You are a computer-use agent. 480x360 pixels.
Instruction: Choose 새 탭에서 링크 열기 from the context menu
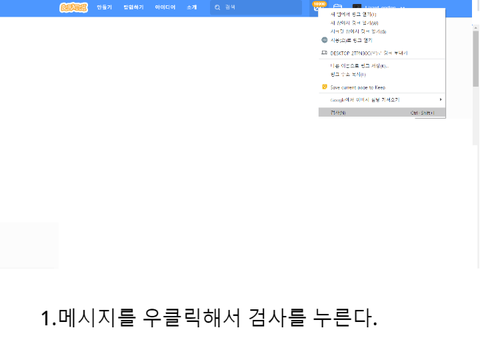(382, 14)
